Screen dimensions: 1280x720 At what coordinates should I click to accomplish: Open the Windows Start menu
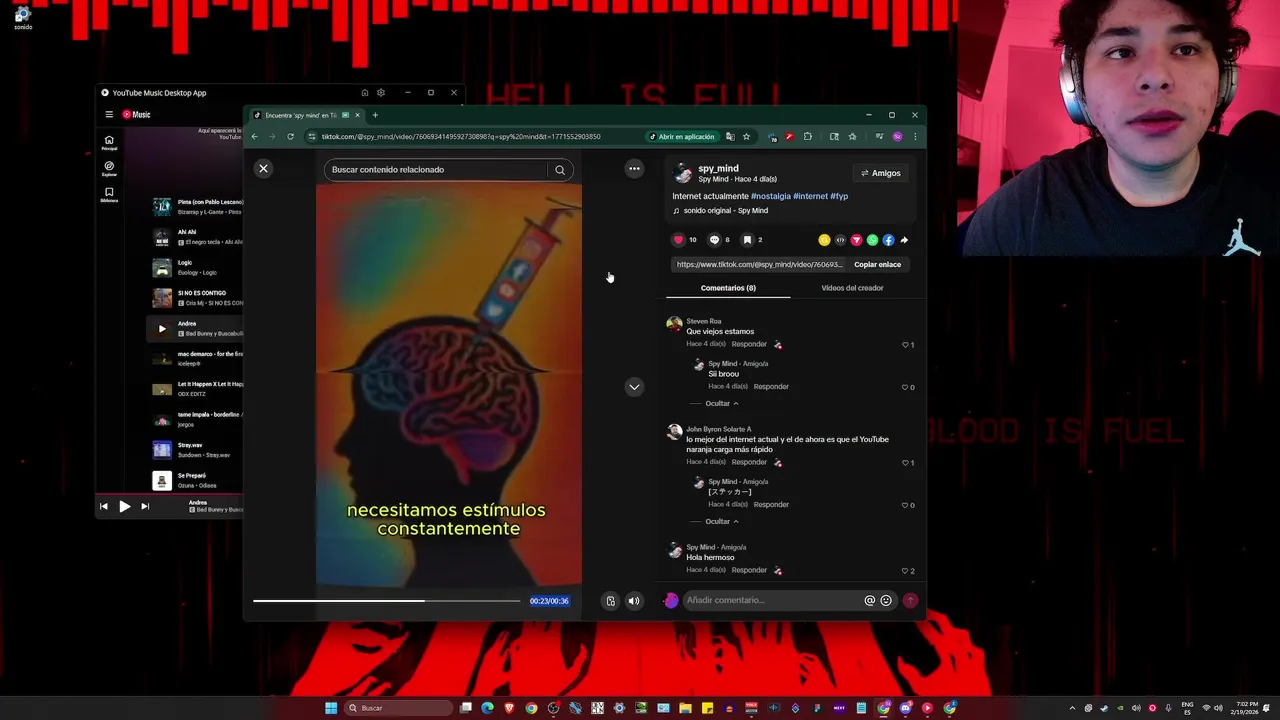click(331, 708)
